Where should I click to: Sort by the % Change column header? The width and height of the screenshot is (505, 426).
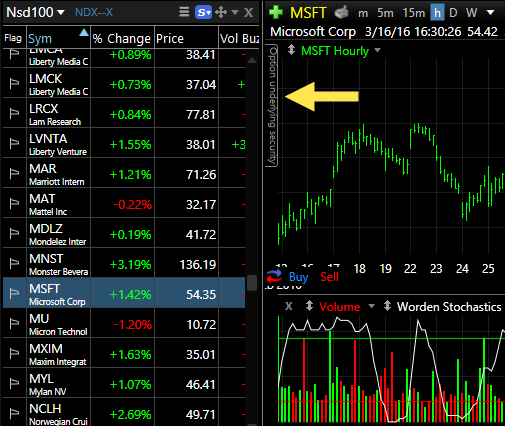click(122, 38)
